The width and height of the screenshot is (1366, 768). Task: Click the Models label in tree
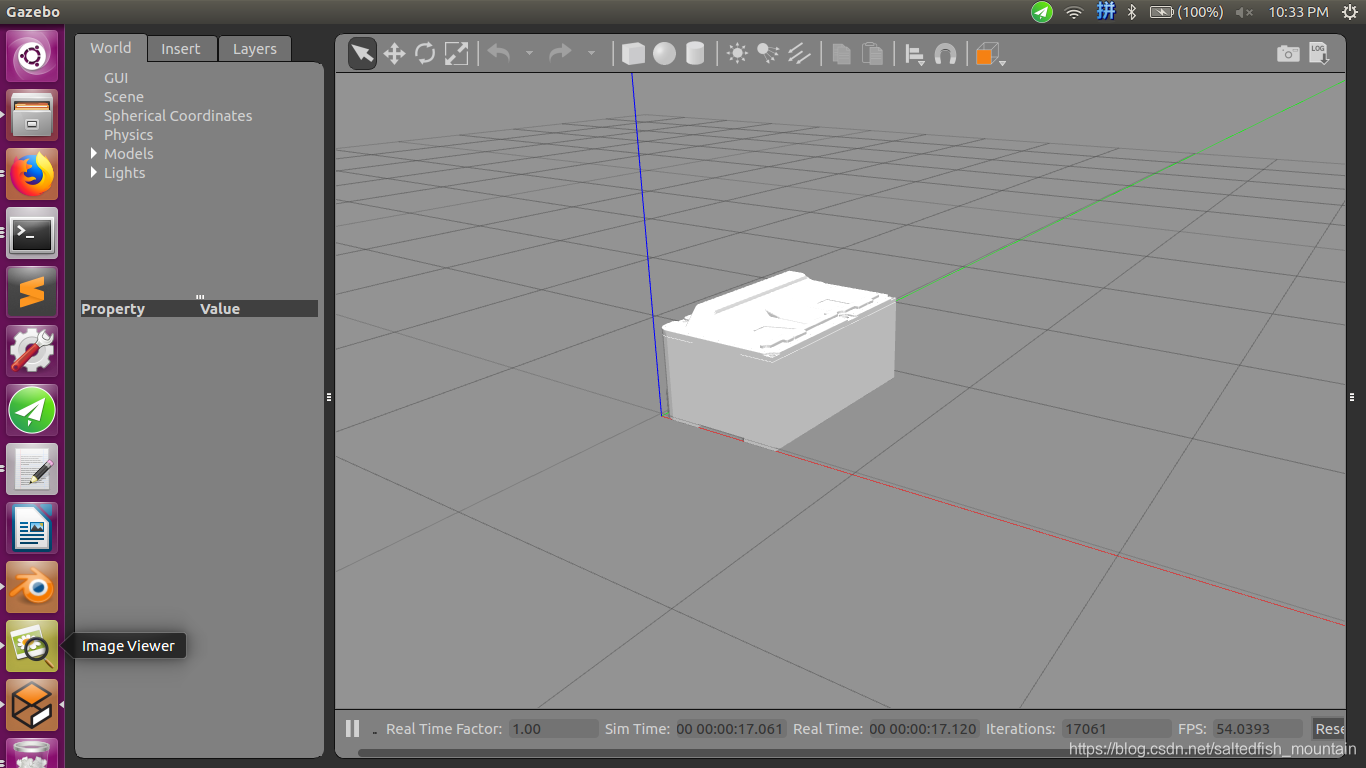(x=129, y=154)
